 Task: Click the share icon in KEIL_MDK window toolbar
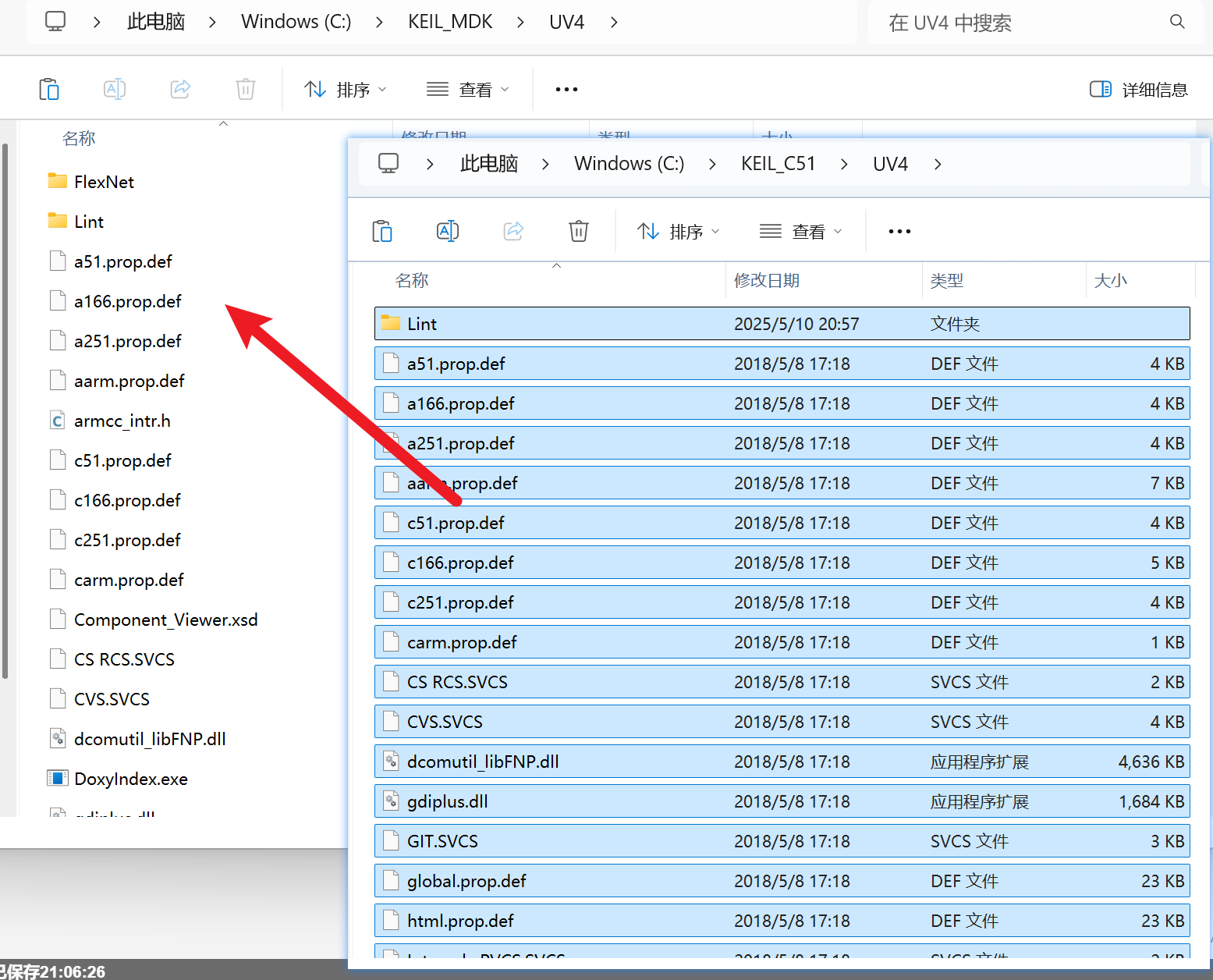point(180,89)
